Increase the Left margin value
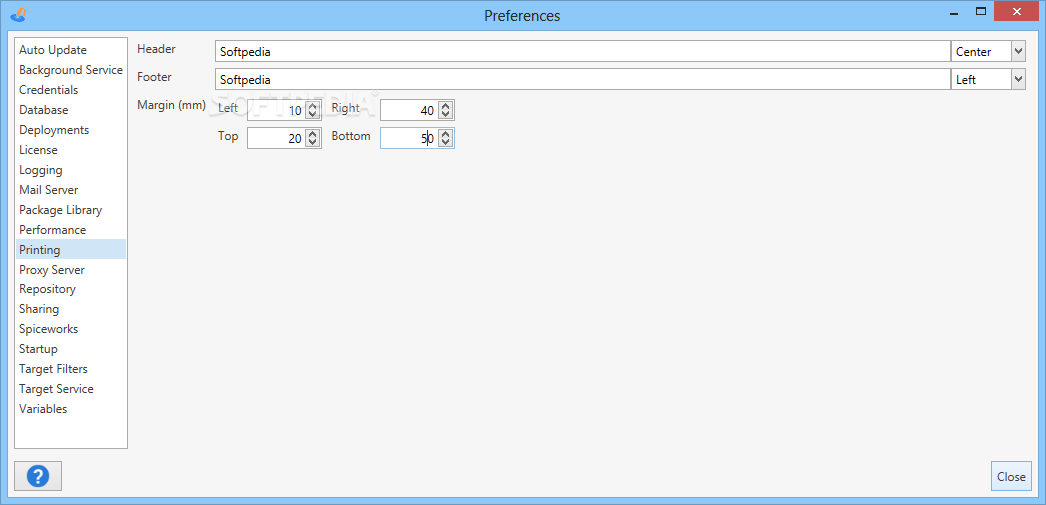 click(312, 106)
